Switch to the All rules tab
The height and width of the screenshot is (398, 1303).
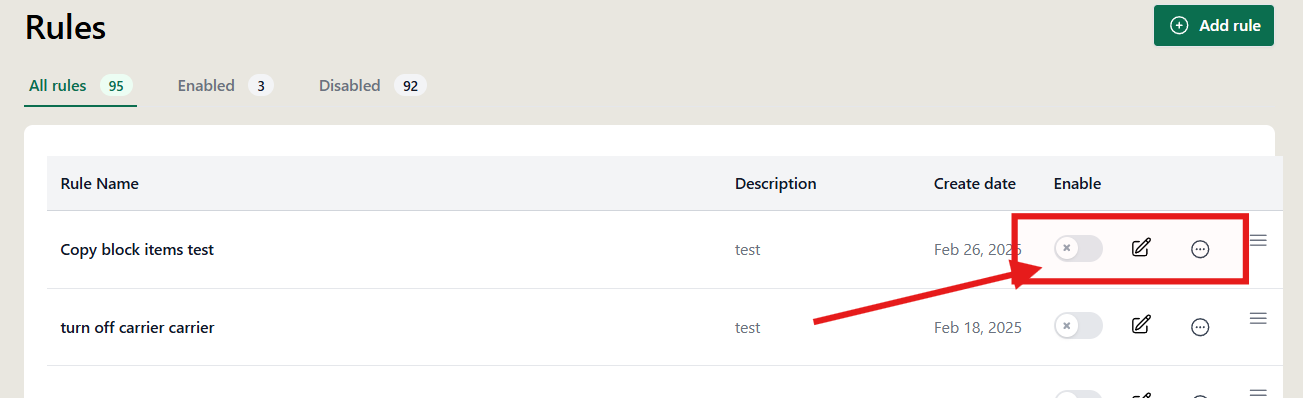coord(80,86)
